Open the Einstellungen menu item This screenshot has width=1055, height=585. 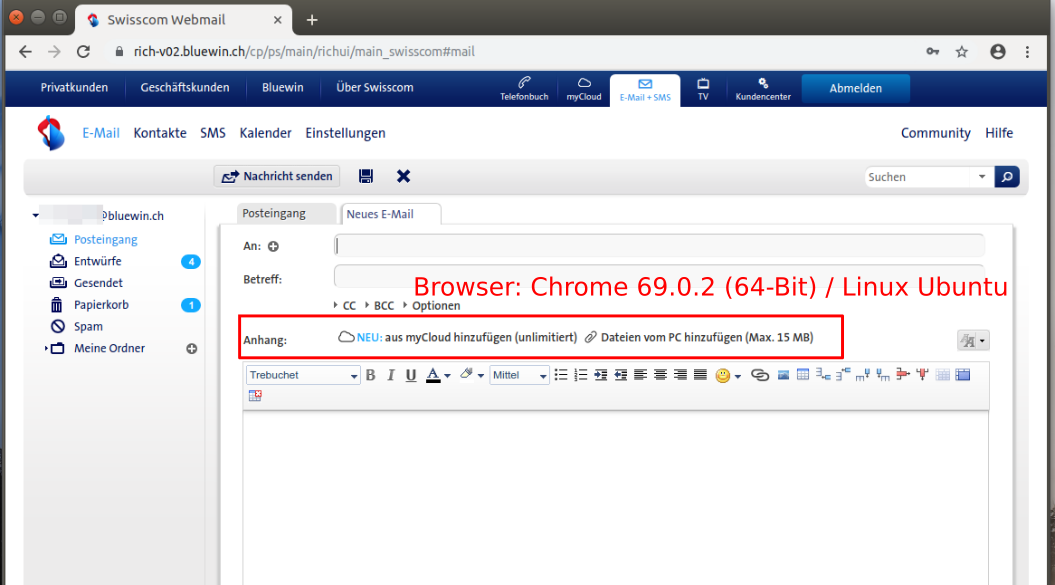[345, 132]
